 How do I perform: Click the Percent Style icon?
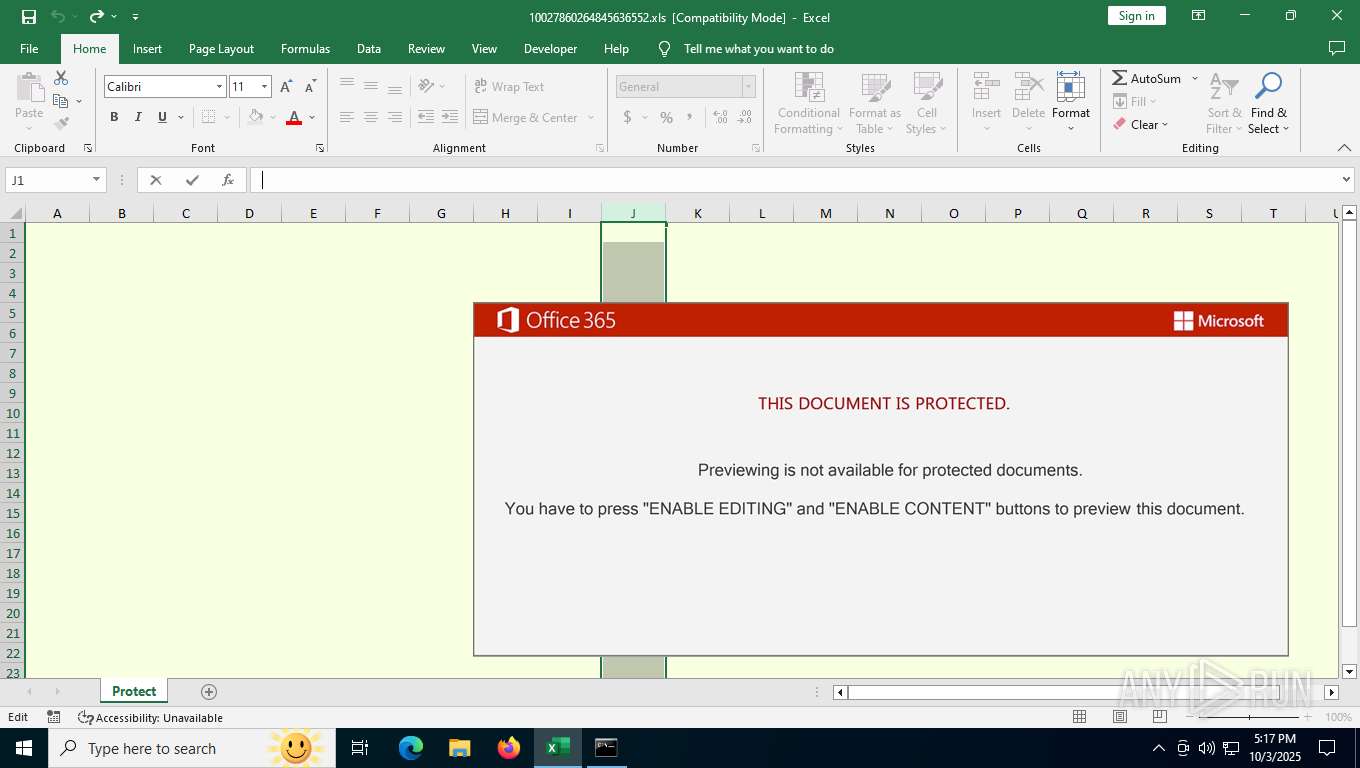[666, 117]
